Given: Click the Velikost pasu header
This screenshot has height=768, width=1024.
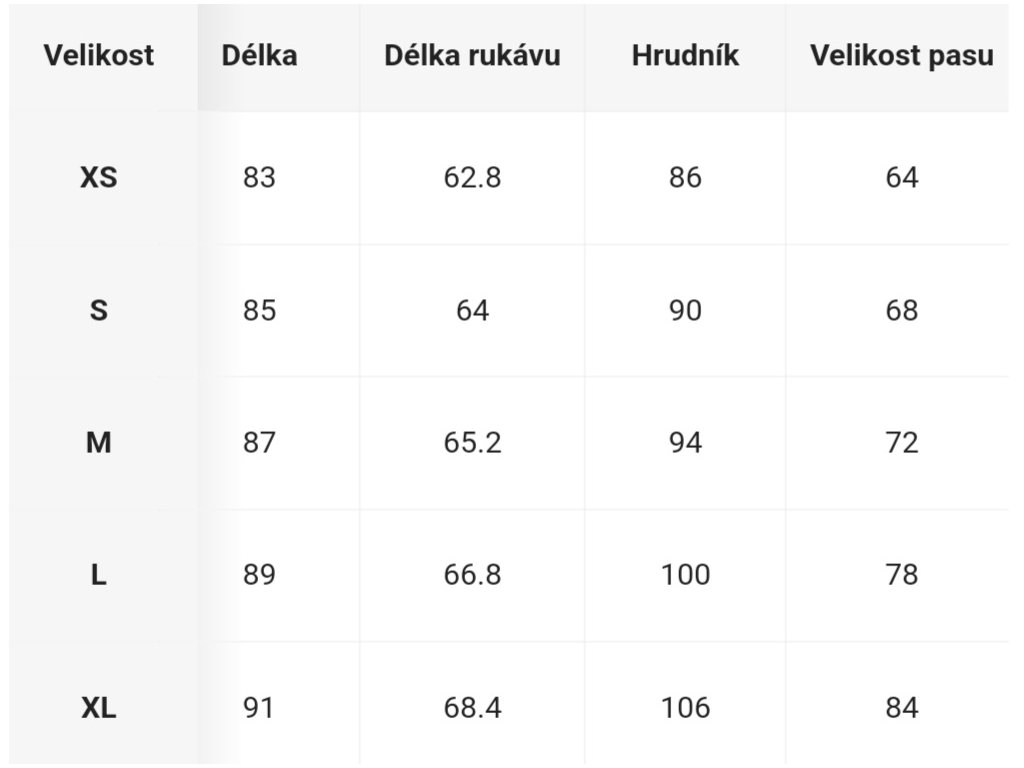Looking at the screenshot, I should pos(902,56).
